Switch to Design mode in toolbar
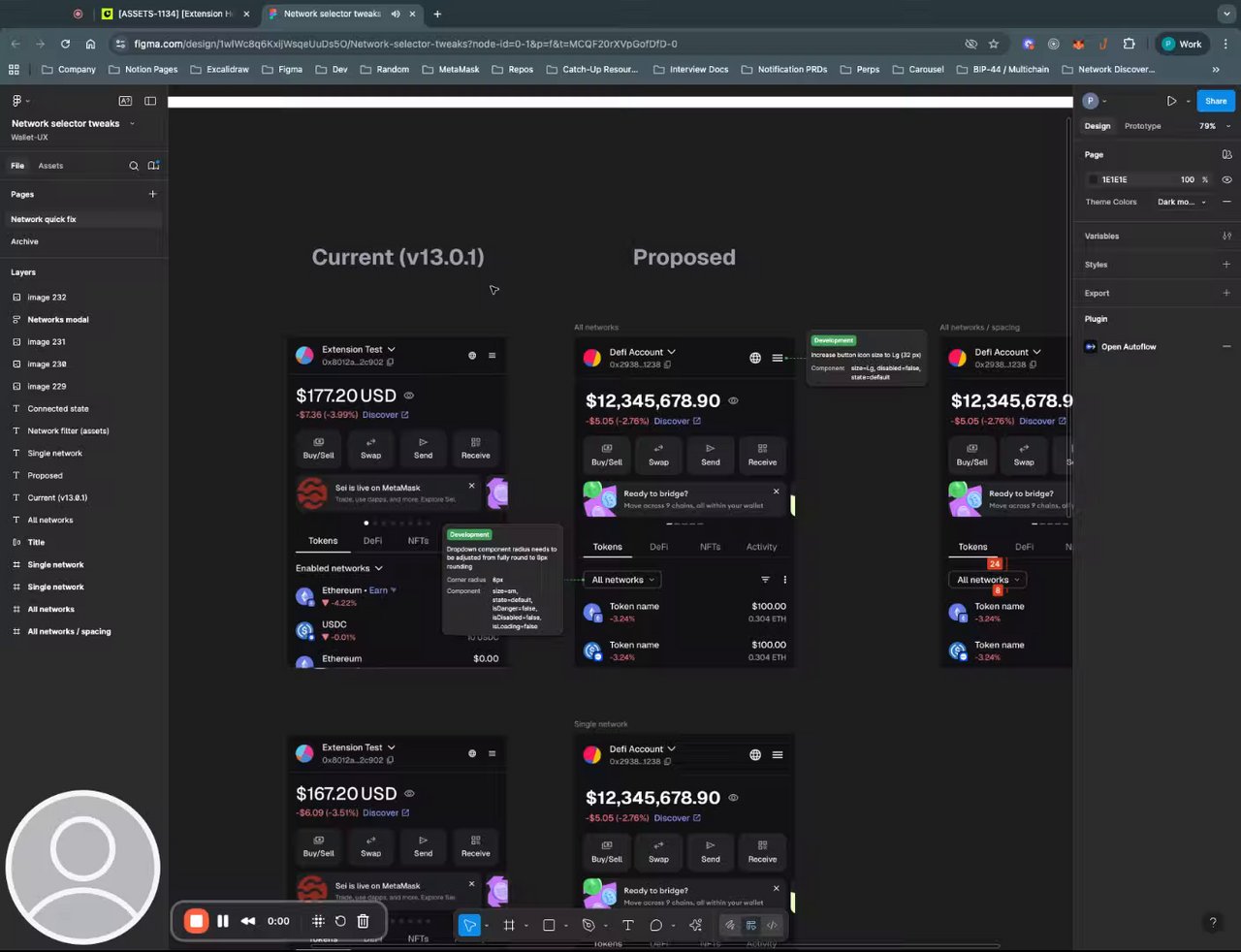This screenshot has height=952, width=1241. (x=751, y=925)
